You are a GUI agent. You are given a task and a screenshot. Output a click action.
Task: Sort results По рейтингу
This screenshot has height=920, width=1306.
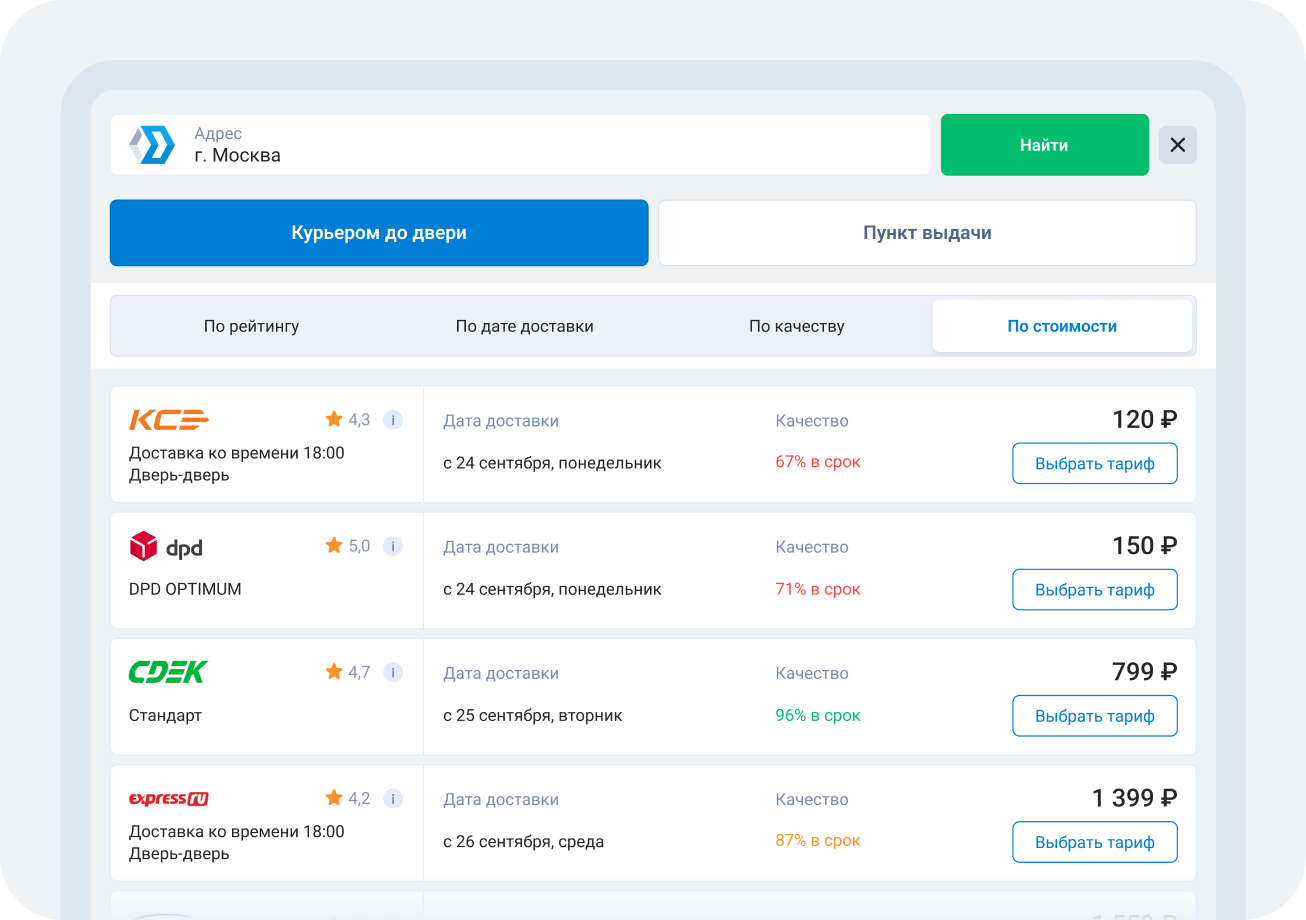[251, 326]
